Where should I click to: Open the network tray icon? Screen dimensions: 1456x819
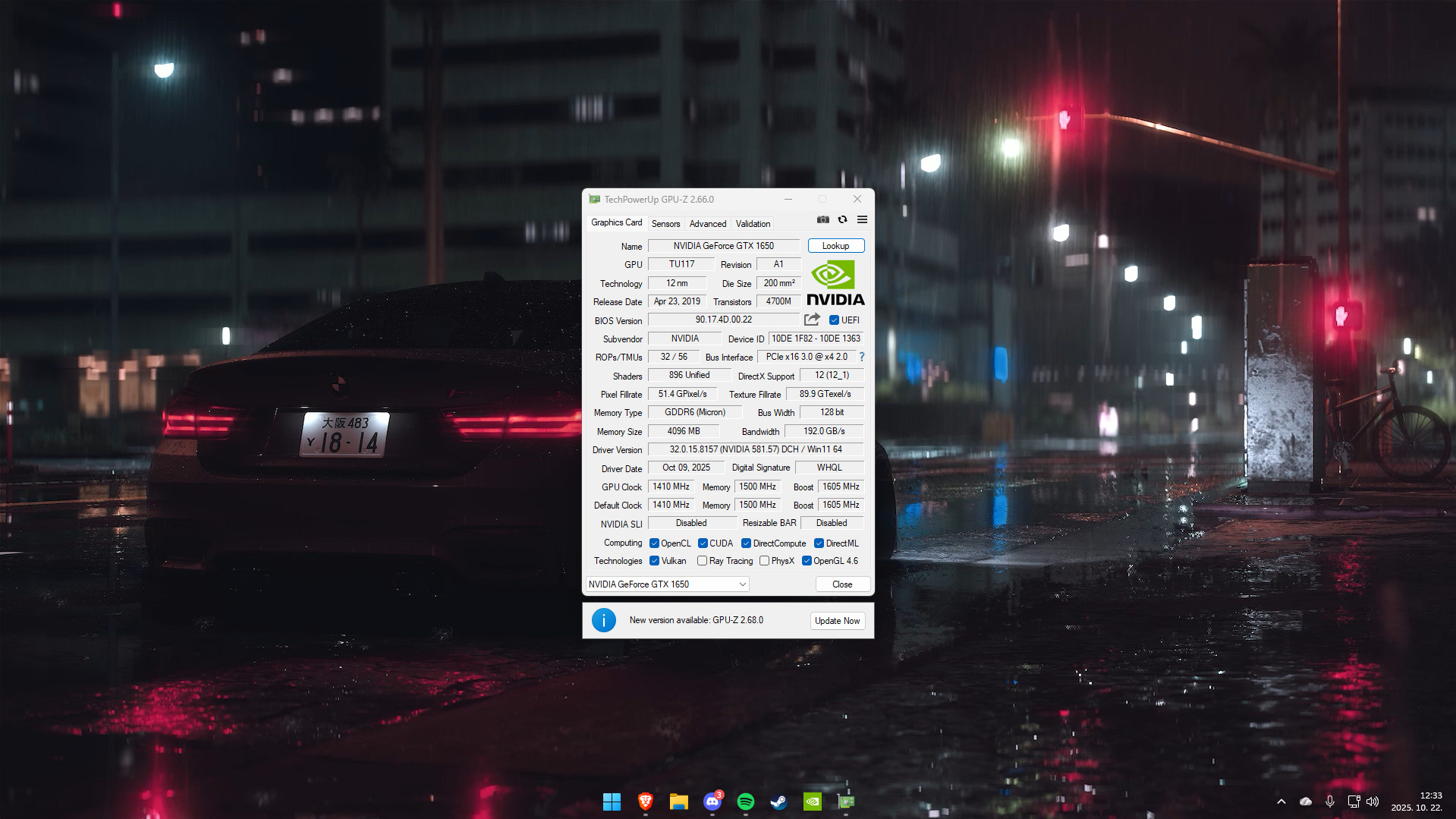[1354, 802]
